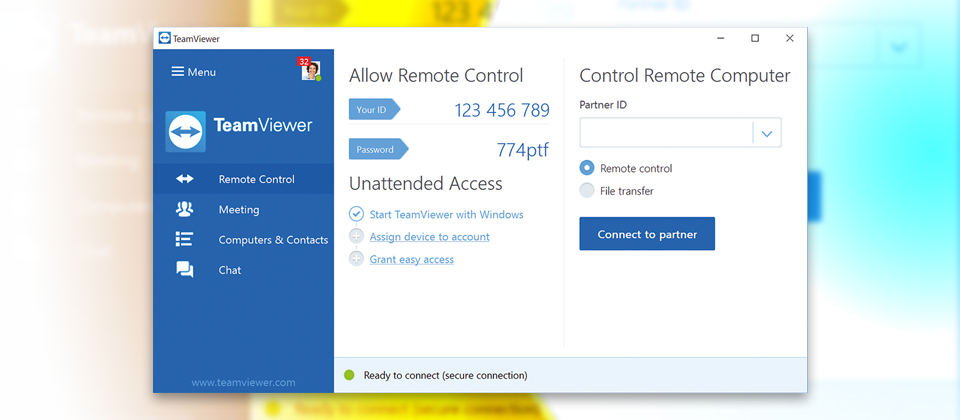Open the Menu label
Screen dimensions: 960x420
(x=201, y=72)
